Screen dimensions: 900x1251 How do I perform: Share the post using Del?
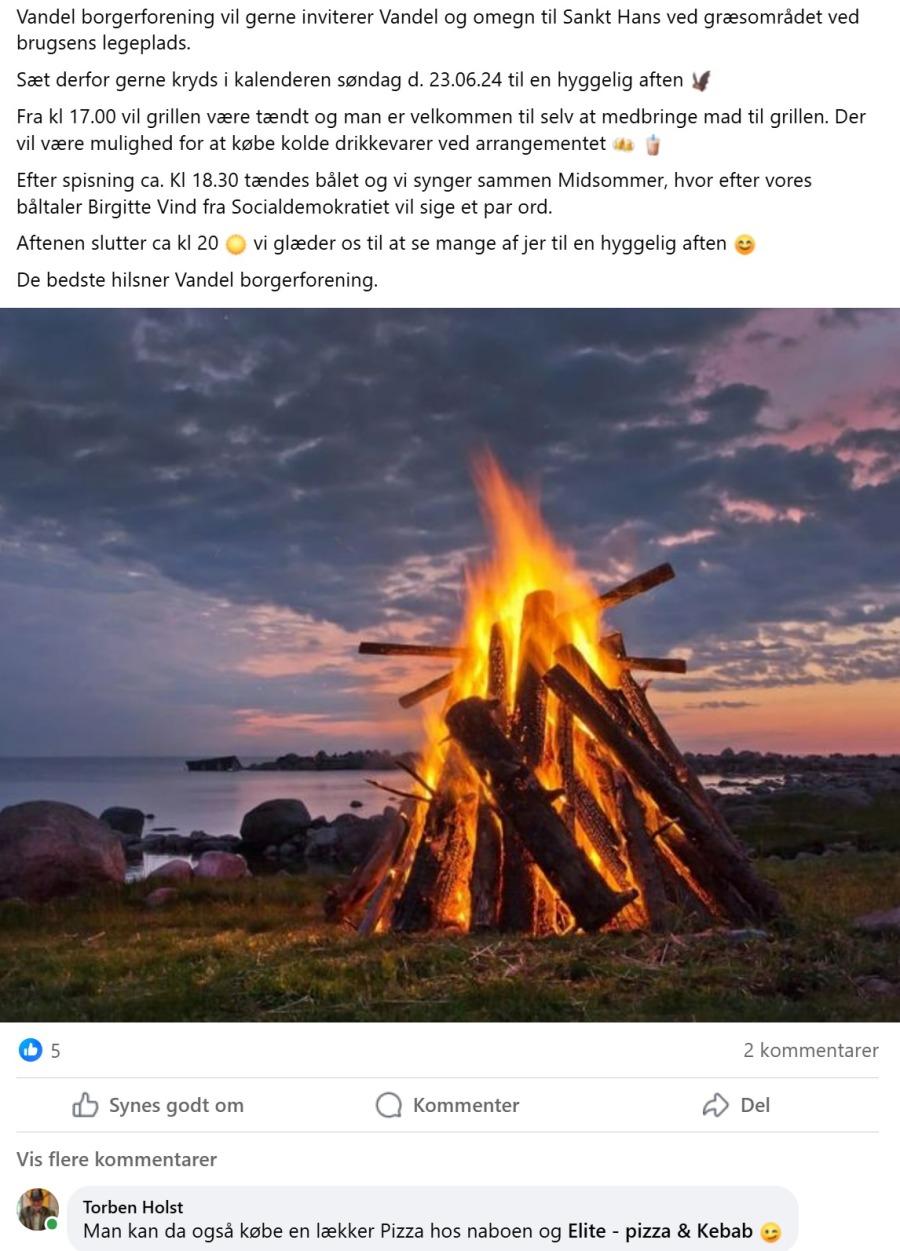tap(737, 1105)
